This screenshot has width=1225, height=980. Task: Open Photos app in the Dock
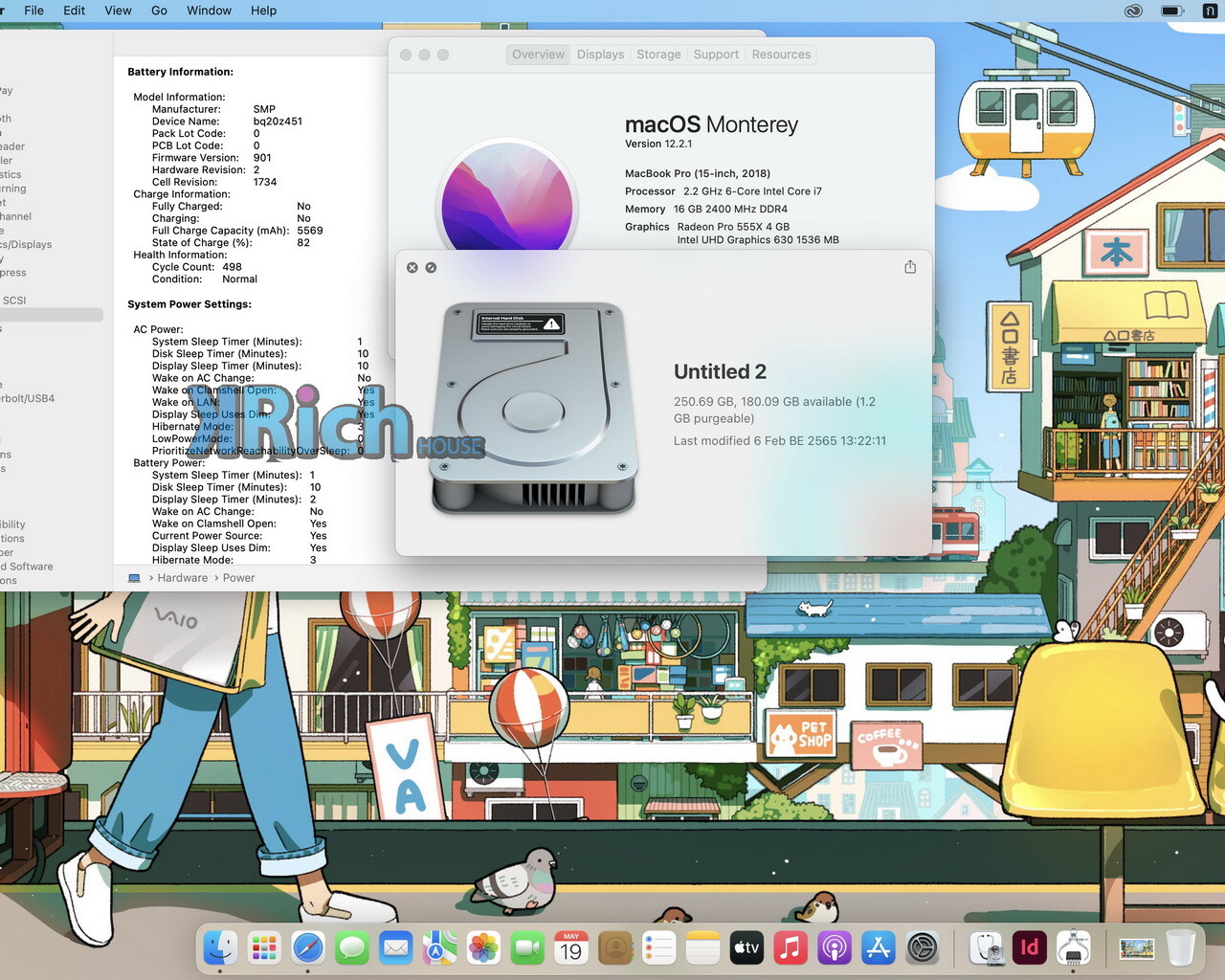pyautogui.click(x=483, y=948)
